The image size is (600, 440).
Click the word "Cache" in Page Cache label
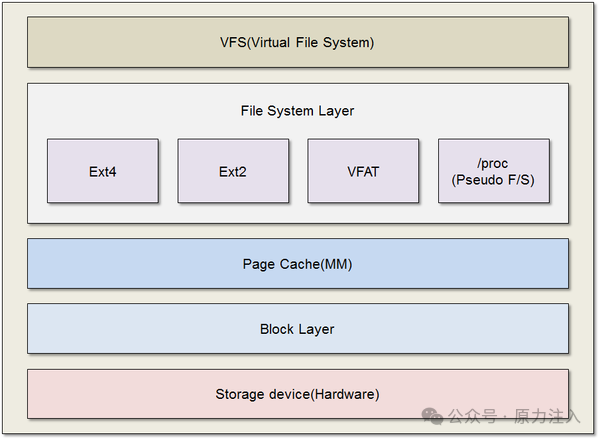pyautogui.click(x=300, y=264)
